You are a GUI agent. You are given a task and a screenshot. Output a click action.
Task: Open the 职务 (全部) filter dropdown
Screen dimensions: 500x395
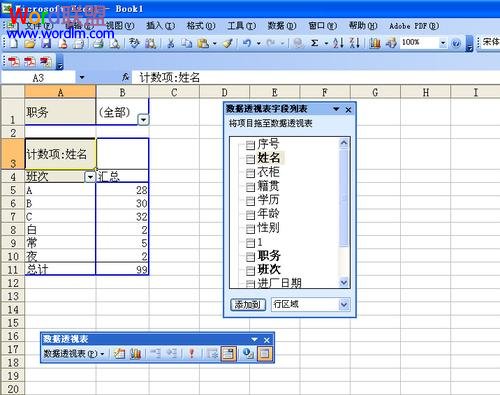click(143, 120)
